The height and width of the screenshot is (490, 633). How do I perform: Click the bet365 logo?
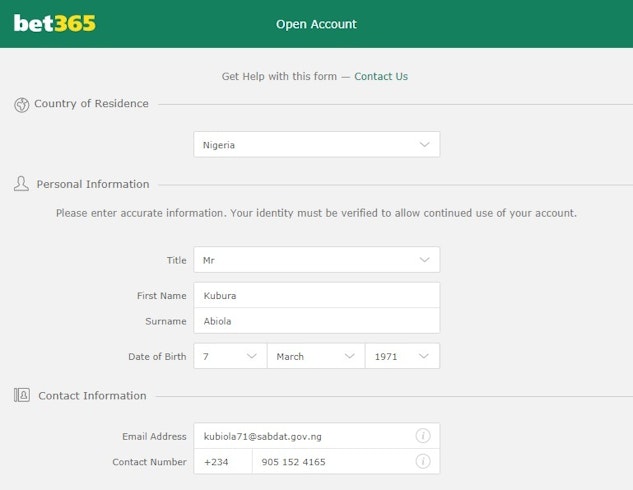click(55, 23)
